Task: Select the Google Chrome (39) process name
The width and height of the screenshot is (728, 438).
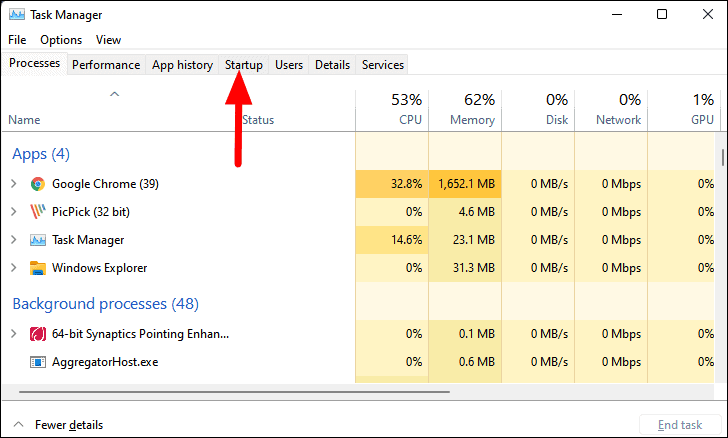Action: 105,184
